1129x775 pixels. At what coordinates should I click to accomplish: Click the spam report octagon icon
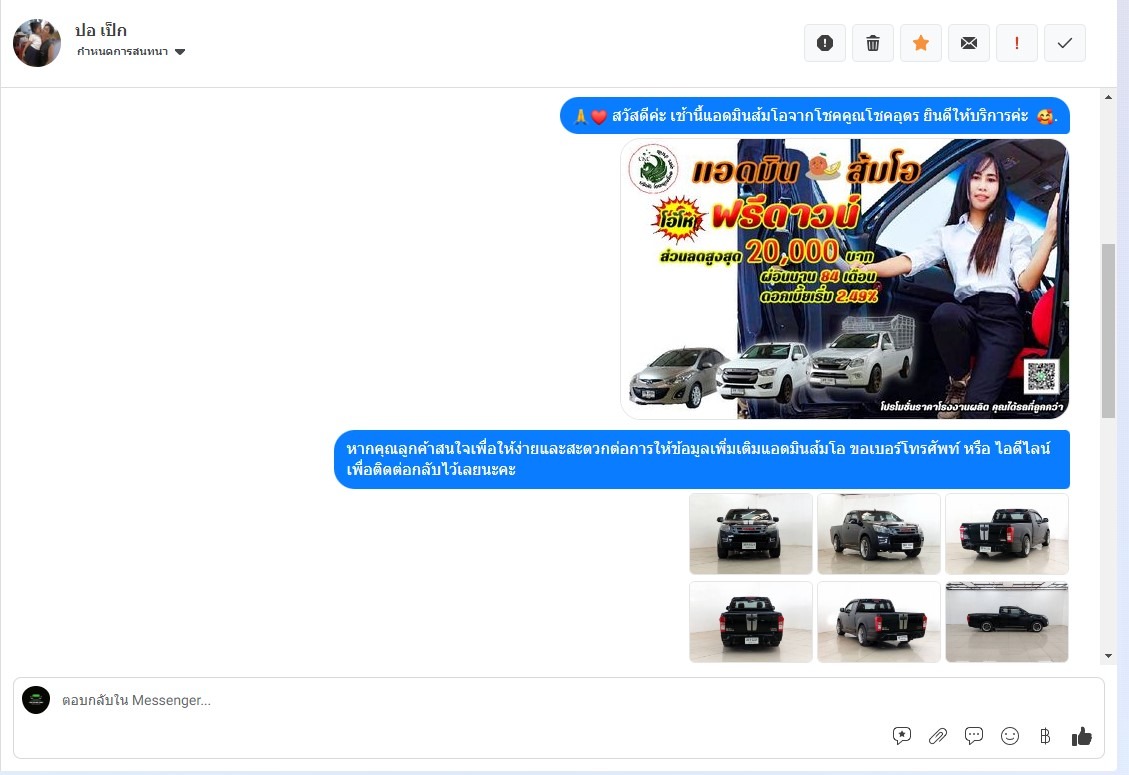click(825, 43)
